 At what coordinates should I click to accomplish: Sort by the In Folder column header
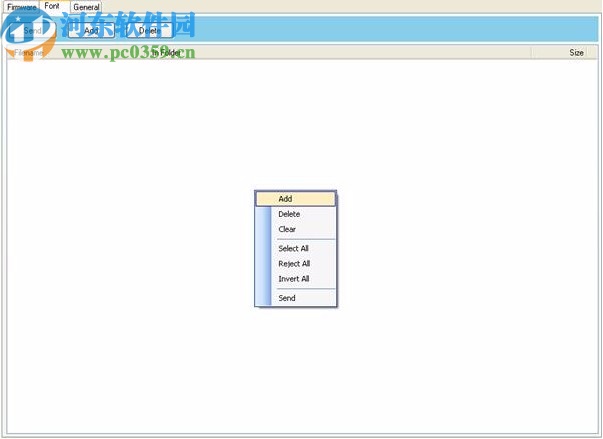pos(339,53)
